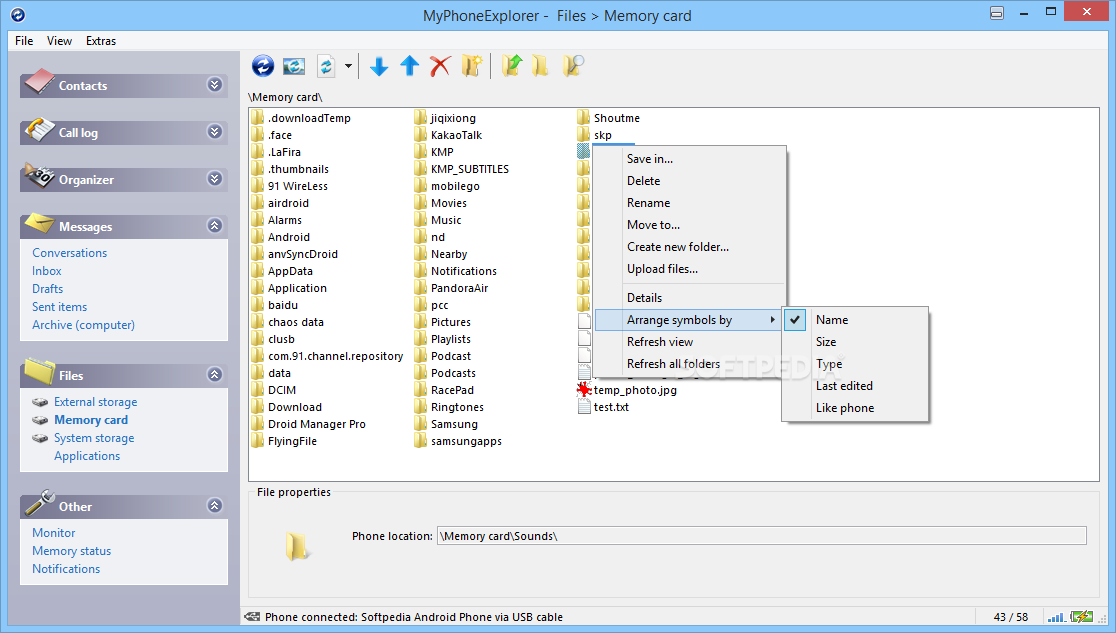The height and width of the screenshot is (633, 1116).
Task: Open the File menu
Action: coord(24,41)
